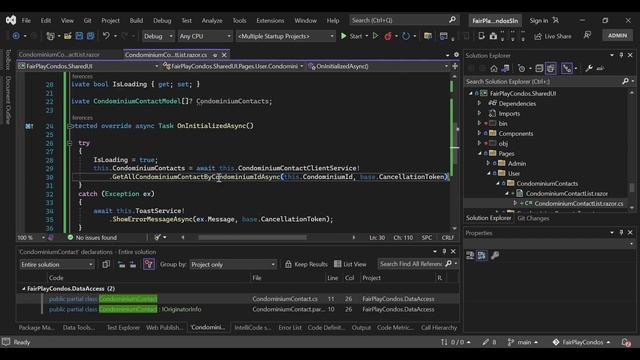Open the Error List tab
Screen dimensions: 640x360
point(290,327)
